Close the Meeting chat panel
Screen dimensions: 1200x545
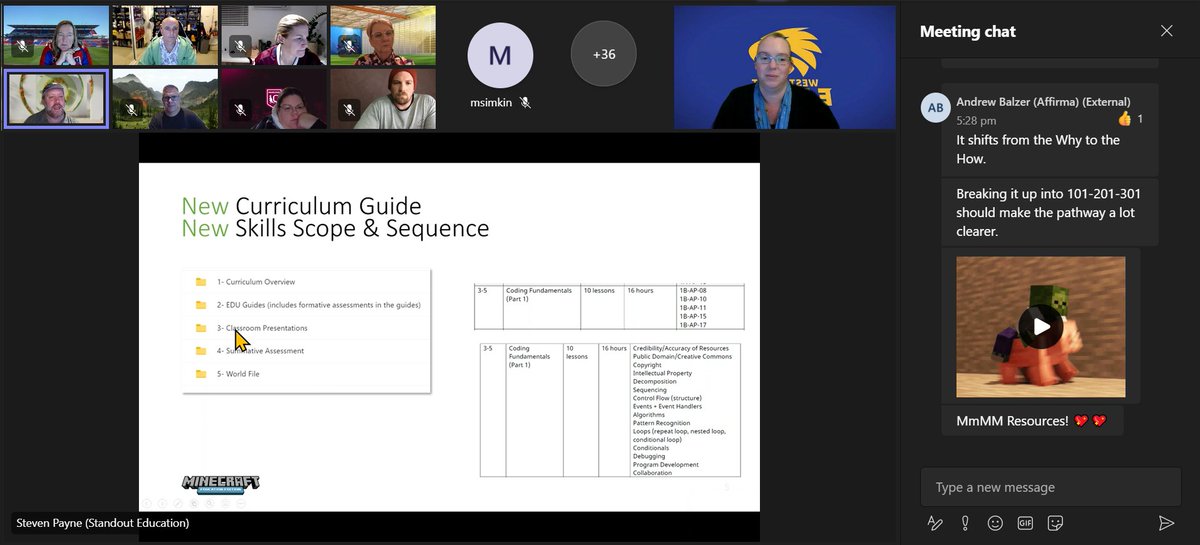point(1166,31)
